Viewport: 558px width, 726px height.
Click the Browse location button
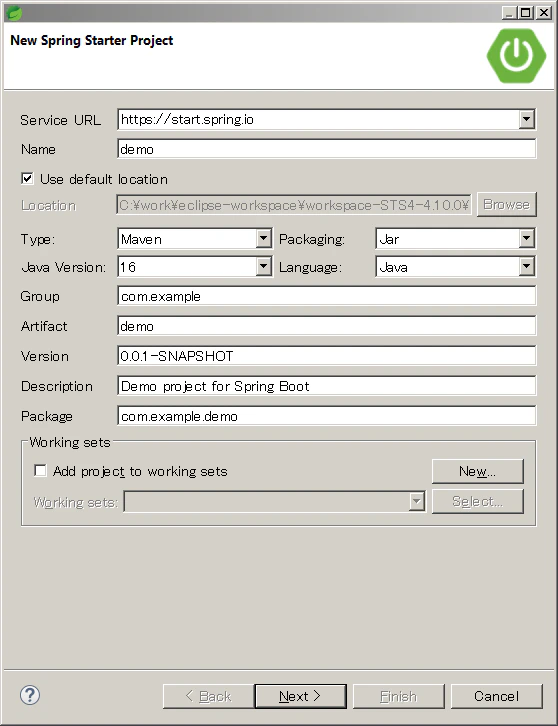pos(507,204)
